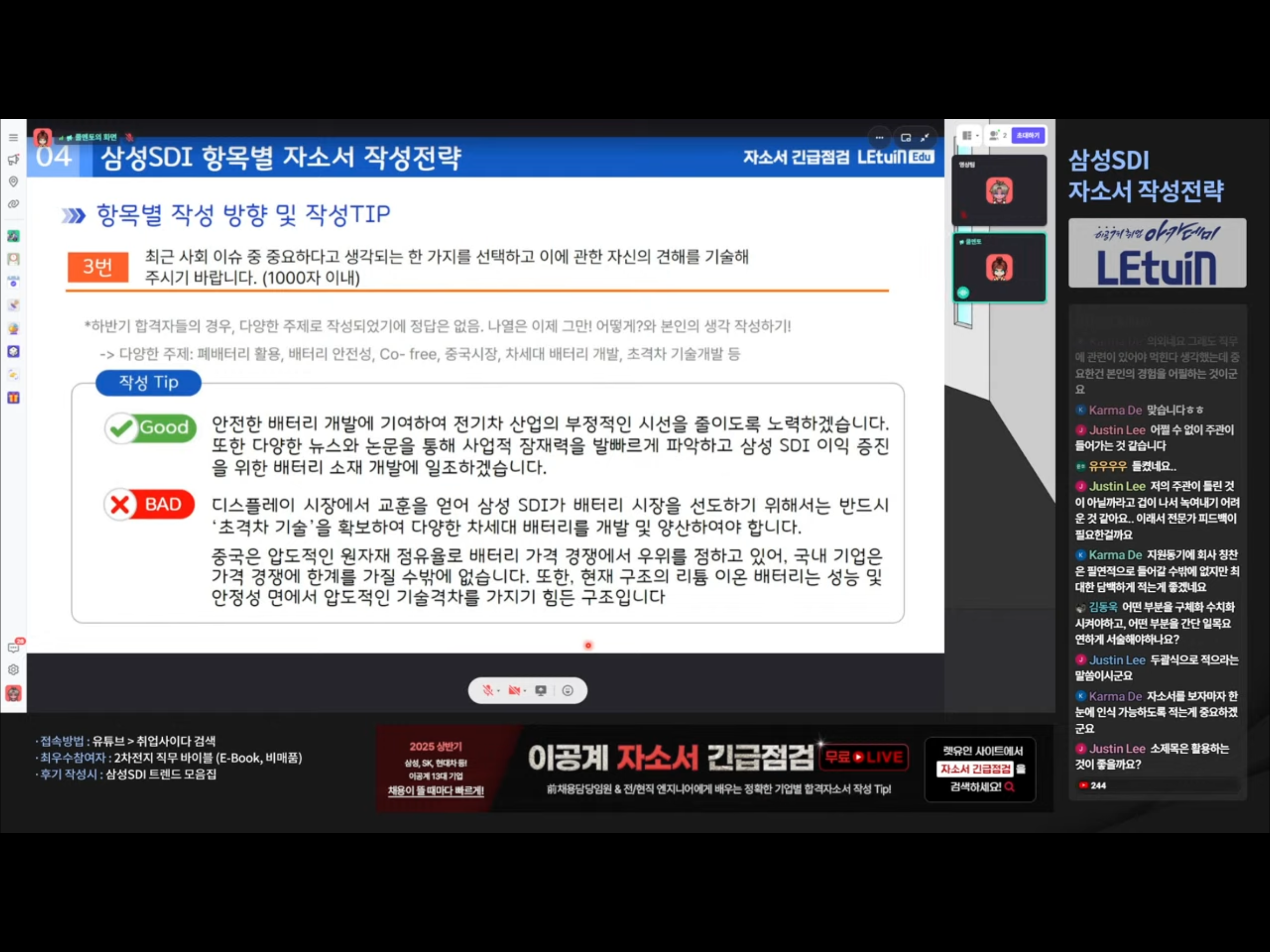
Task: Open the video layout grid dropdown
Action: pyautogui.click(x=970, y=136)
